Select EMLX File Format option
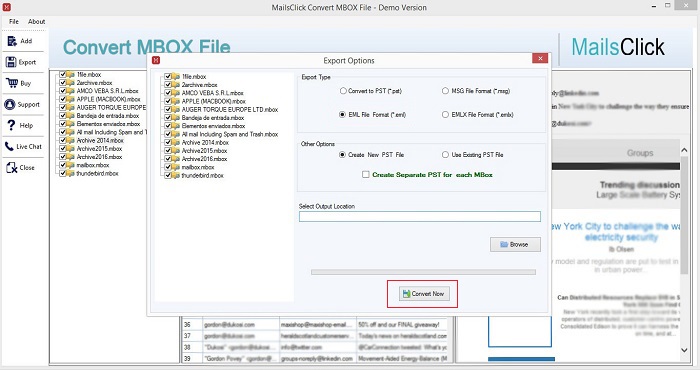 445,115
